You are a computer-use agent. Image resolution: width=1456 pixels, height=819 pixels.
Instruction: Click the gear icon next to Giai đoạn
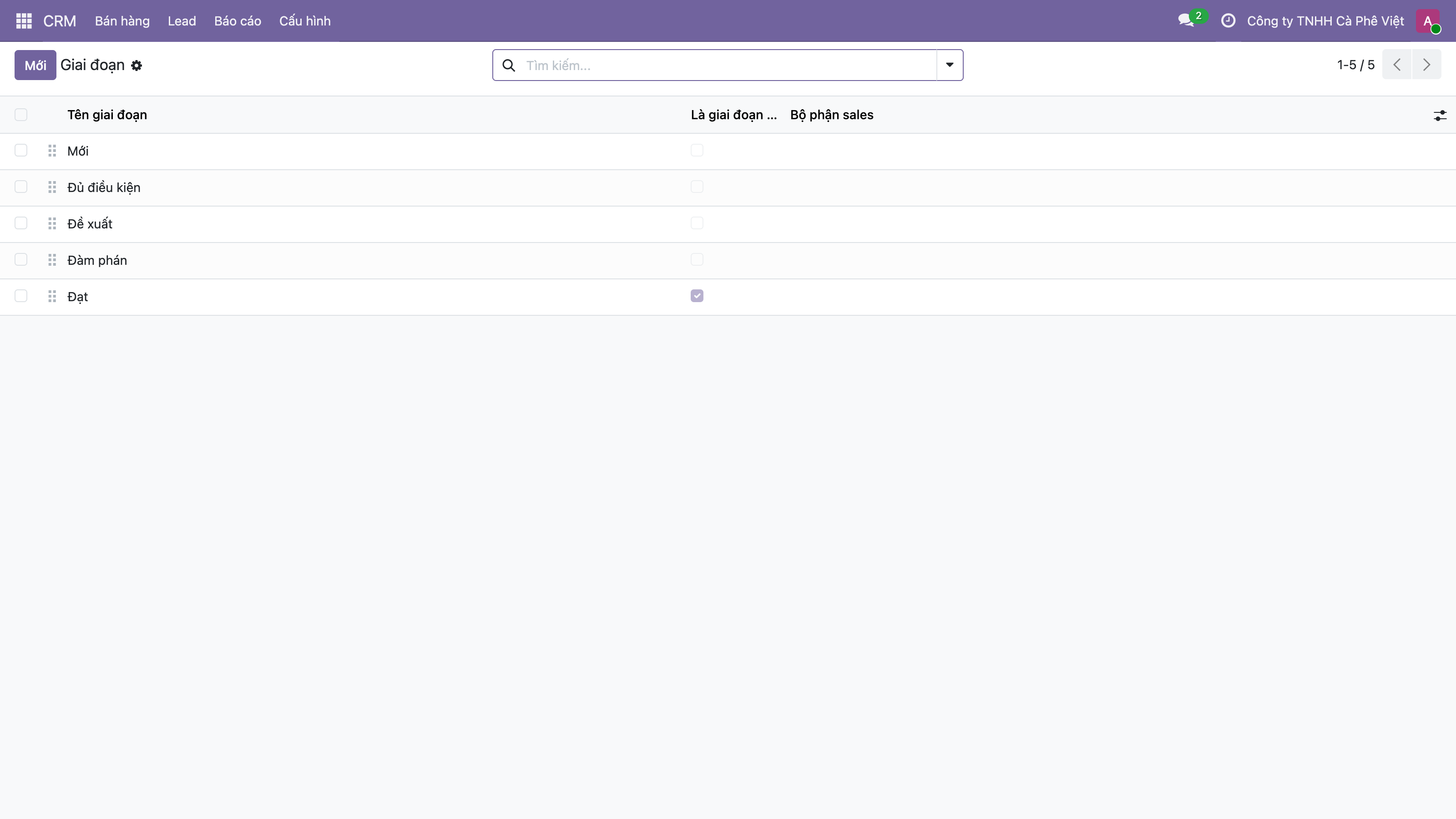(x=136, y=66)
